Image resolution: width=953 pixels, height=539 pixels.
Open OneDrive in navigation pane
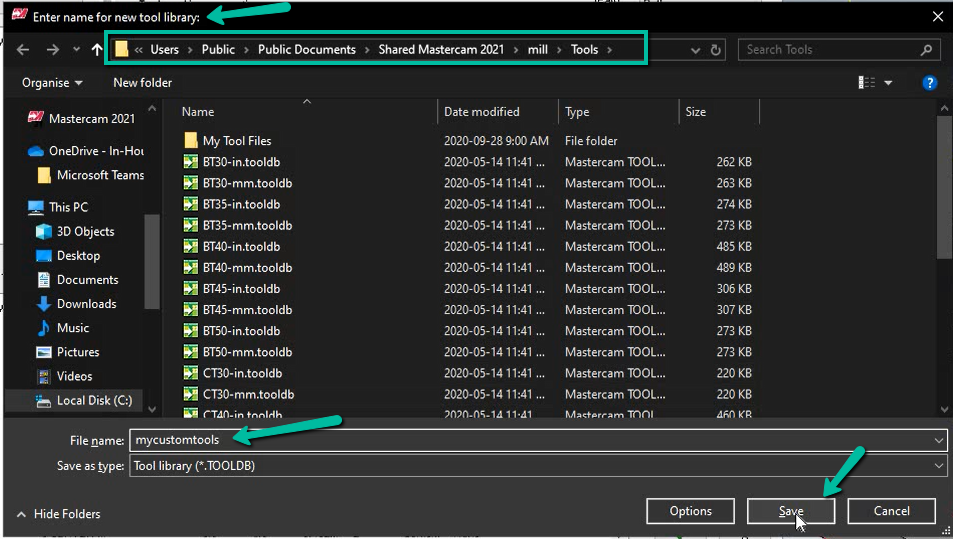coord(86,151)
